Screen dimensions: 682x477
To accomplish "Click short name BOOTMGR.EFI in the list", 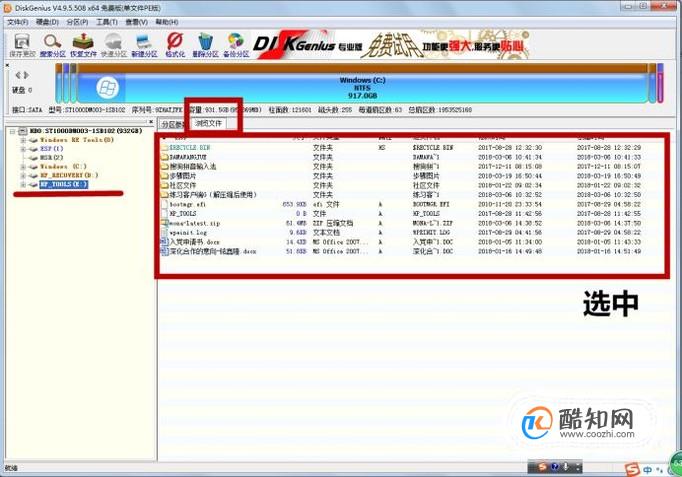I will pos(432,204).
